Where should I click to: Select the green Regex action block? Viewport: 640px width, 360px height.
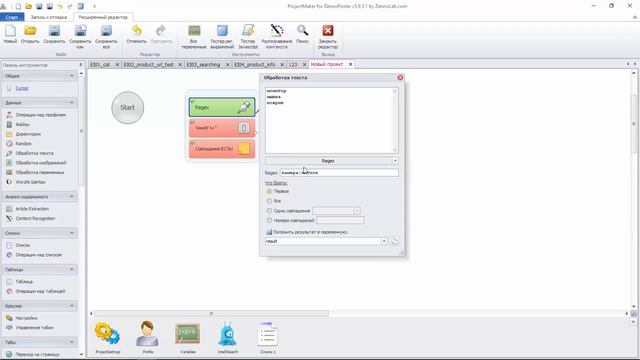click(222, 107)
